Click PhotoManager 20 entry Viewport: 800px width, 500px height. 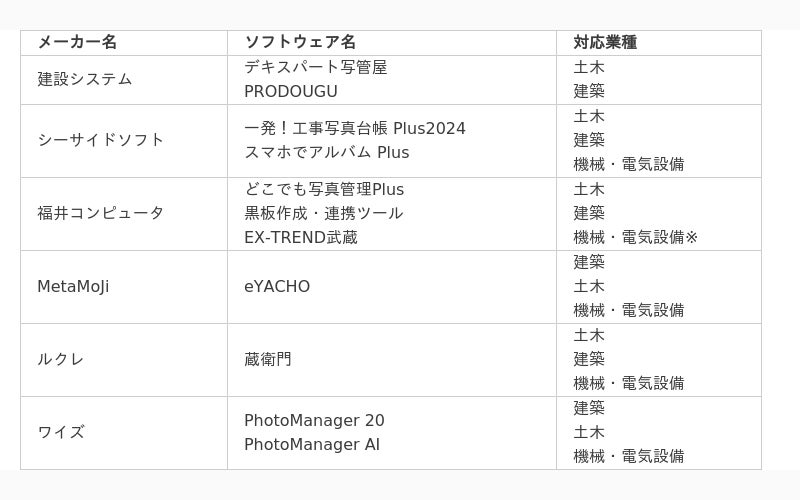(x=314, y=420)
